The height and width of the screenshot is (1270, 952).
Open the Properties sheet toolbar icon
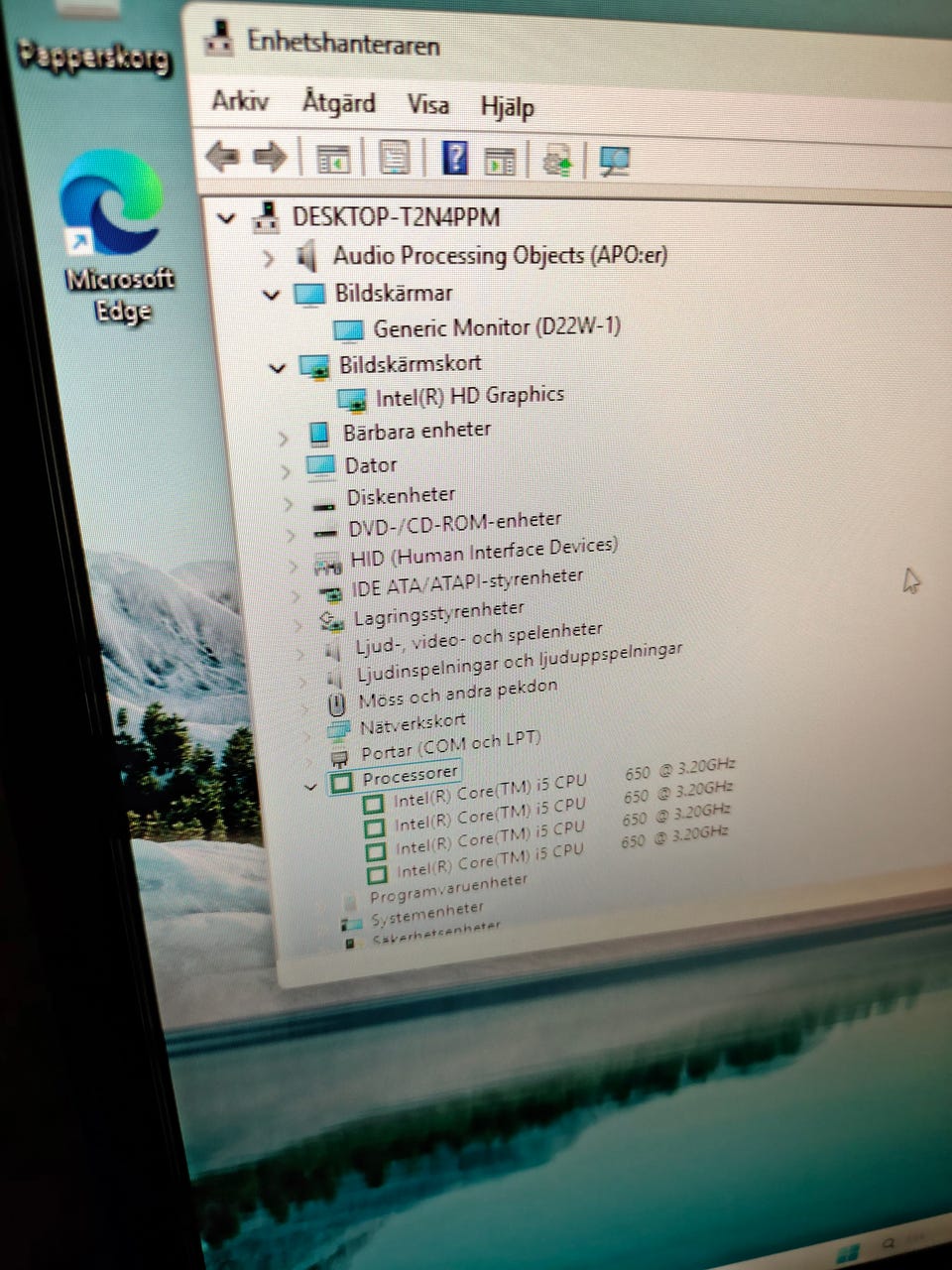tap(394, 158)
